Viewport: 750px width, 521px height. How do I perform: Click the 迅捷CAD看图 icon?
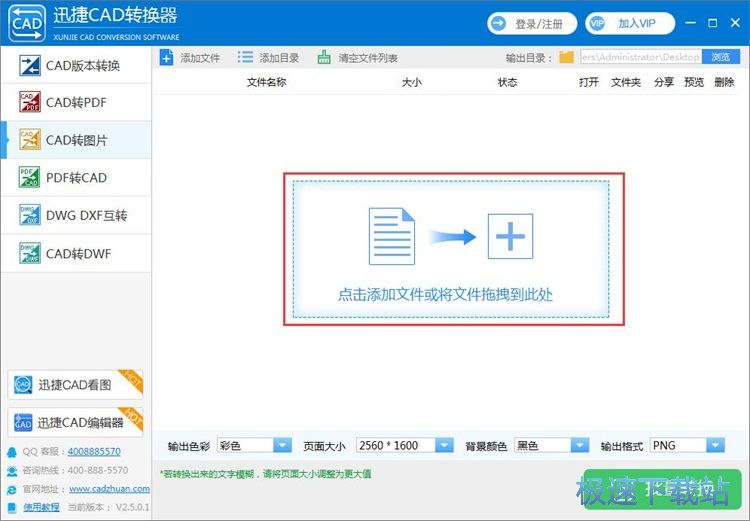point(23,385)
